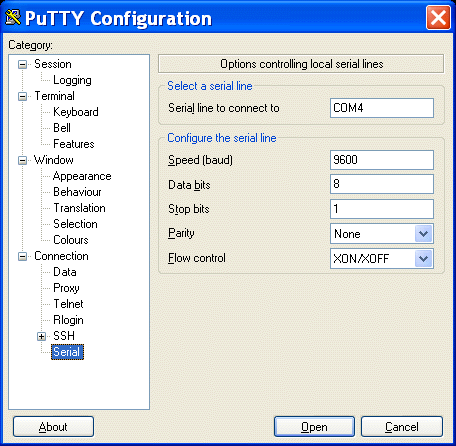This screenshot has width=456, height=446.
Task: Collapse the Connection tree node
Action: pyautogui.click(x=22, y=256)
